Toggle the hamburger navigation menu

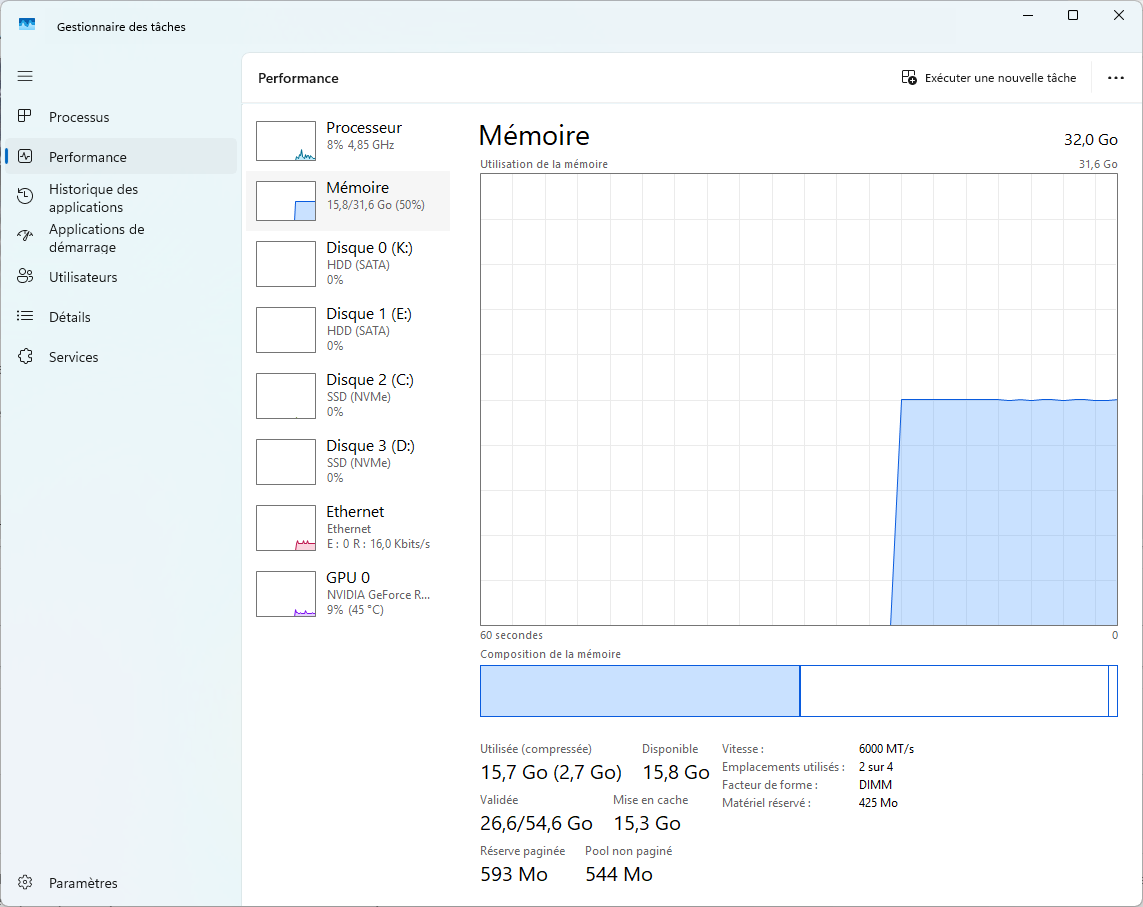[25, 76]
